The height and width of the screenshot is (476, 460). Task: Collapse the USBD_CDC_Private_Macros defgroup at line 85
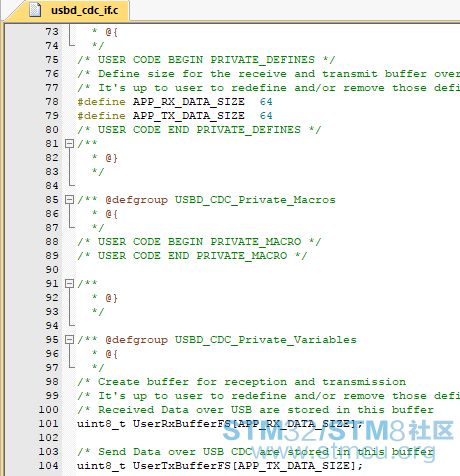click(x=69, y=200)
